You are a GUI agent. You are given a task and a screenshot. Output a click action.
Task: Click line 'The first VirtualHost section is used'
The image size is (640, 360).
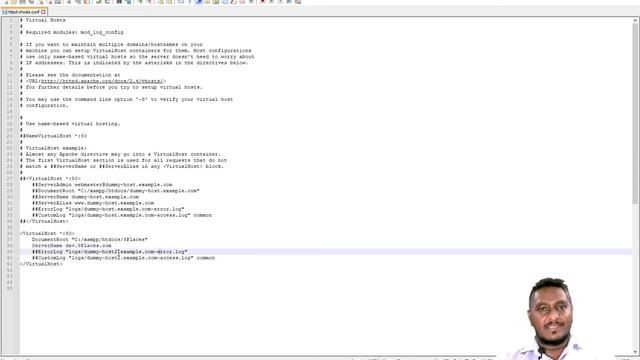point(124,160)
